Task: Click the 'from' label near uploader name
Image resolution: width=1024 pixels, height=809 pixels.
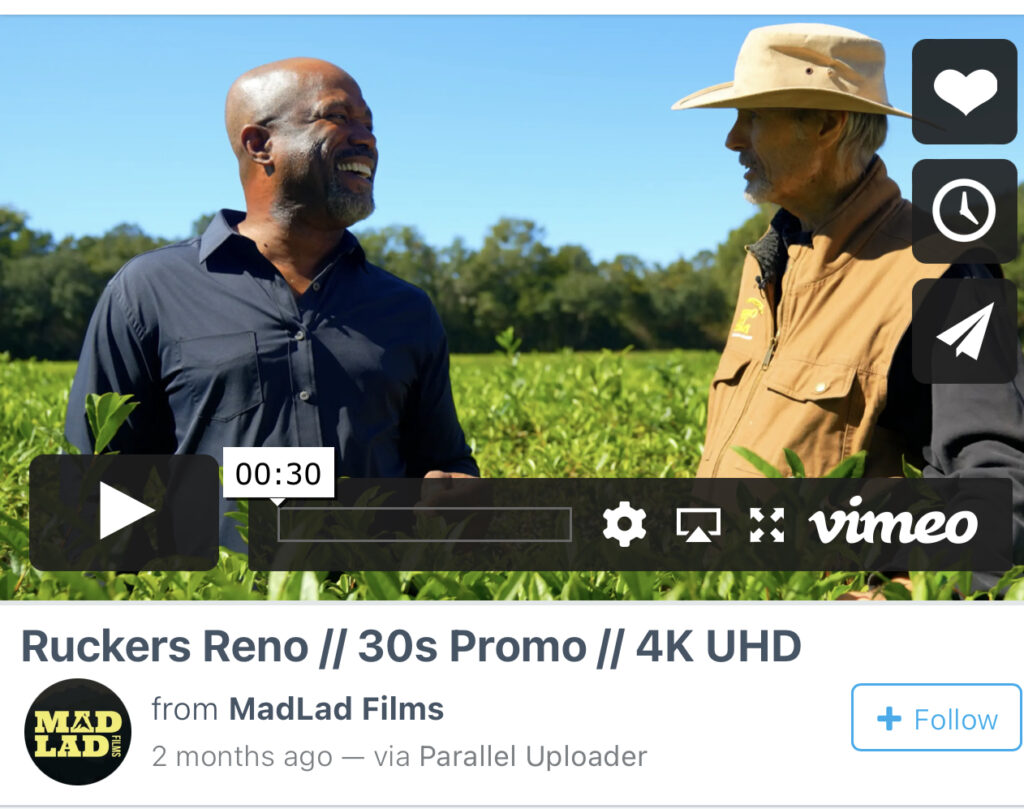Action: coord(185,709)
